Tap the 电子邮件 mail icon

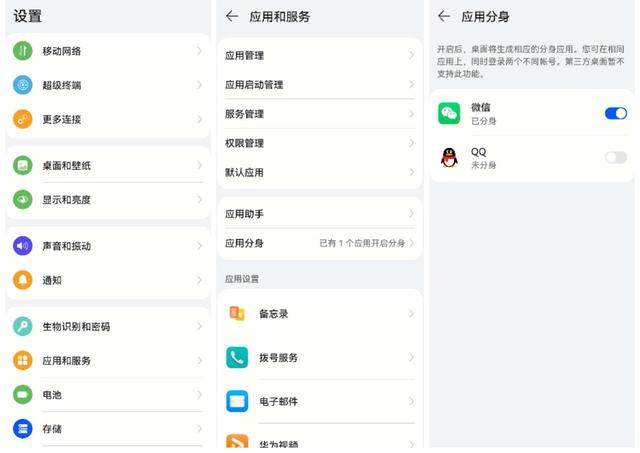click(x=237, y=401)
